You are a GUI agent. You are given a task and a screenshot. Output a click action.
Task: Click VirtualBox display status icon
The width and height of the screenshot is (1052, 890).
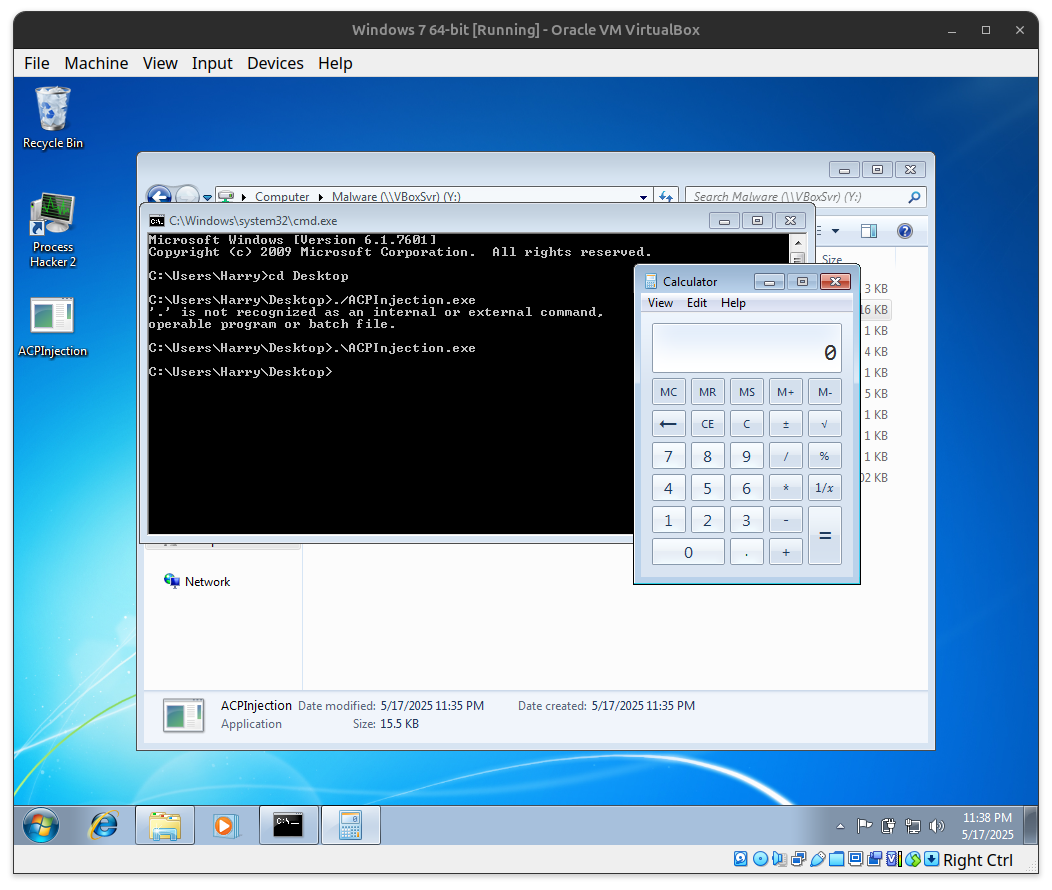pyautogui.click(x=855, y=859)
